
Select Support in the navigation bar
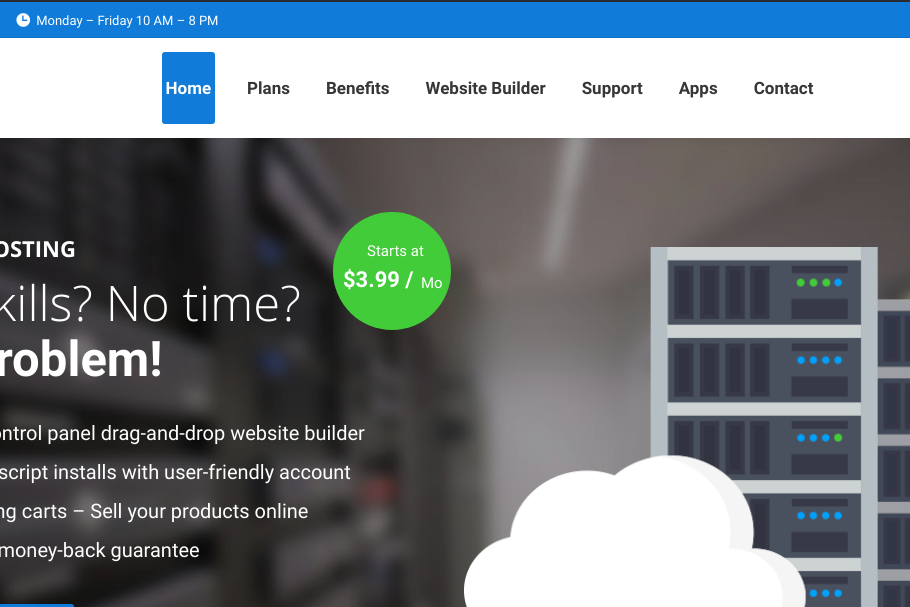pyautogui.click(x=612, y=88)
